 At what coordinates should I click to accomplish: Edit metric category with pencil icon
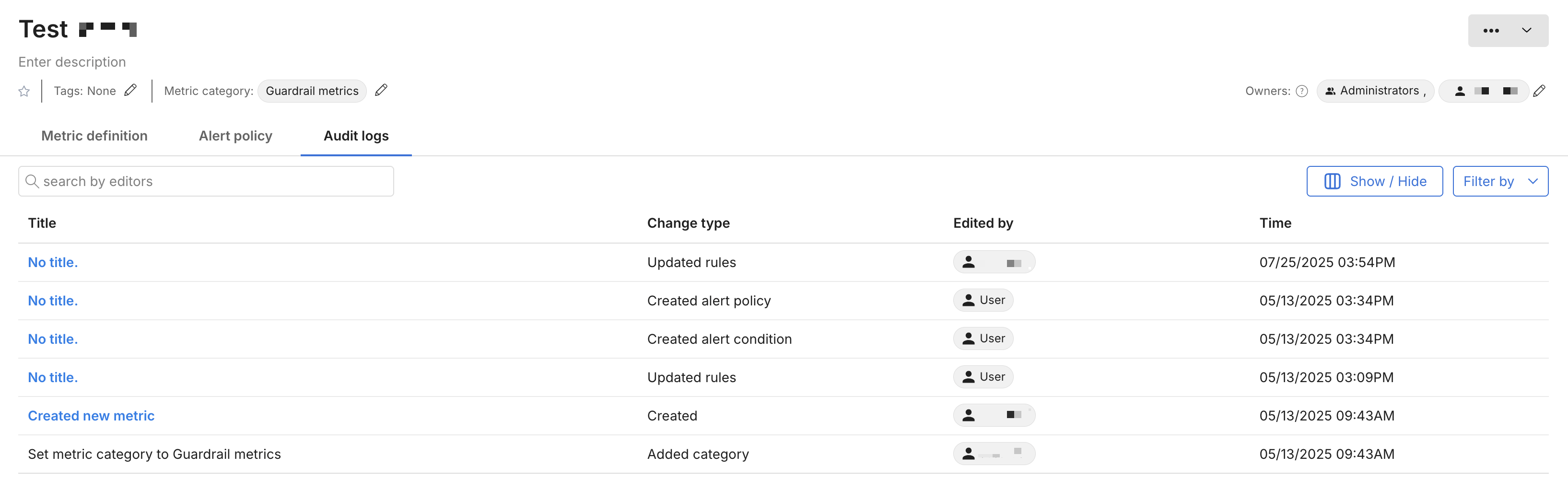[x=381, y=91]
